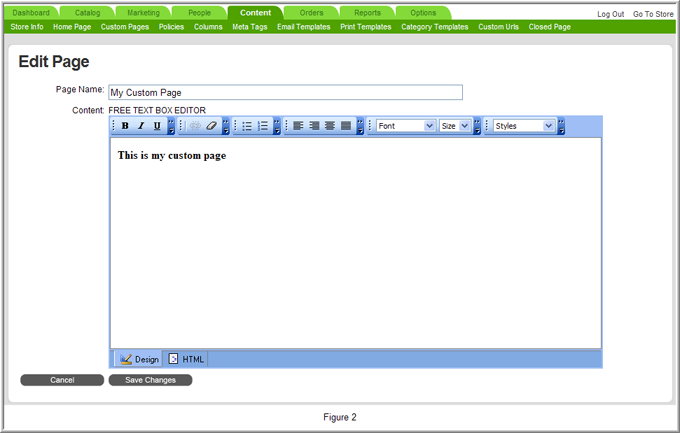Switch to Design view tab

[139, 359]
